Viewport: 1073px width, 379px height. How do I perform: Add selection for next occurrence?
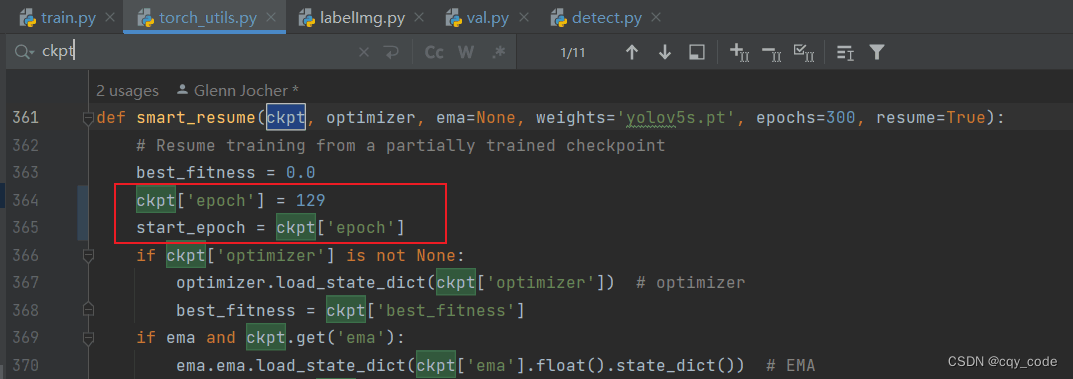(740, 53)
